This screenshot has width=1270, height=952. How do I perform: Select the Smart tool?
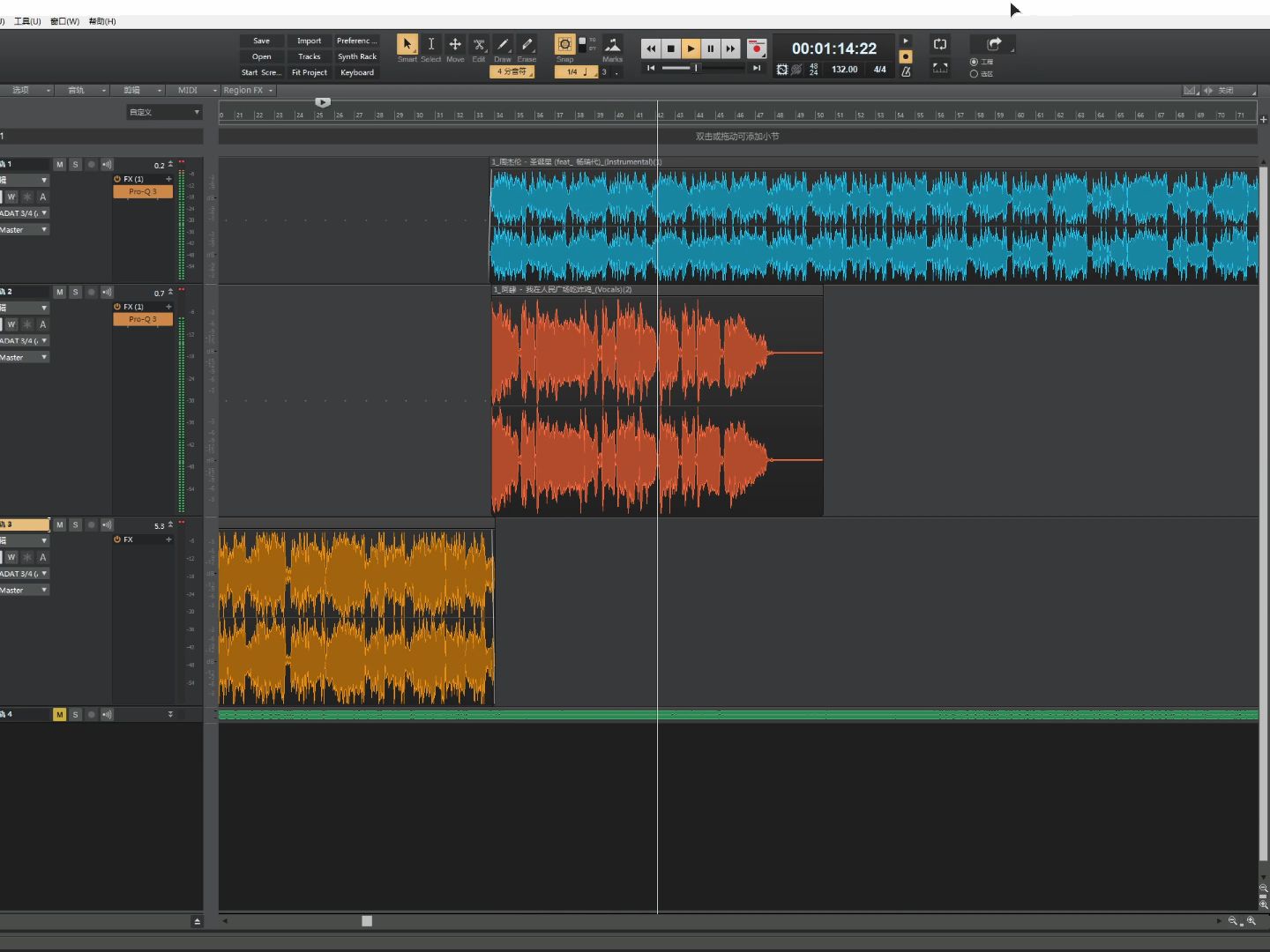[x=407, y=44]
